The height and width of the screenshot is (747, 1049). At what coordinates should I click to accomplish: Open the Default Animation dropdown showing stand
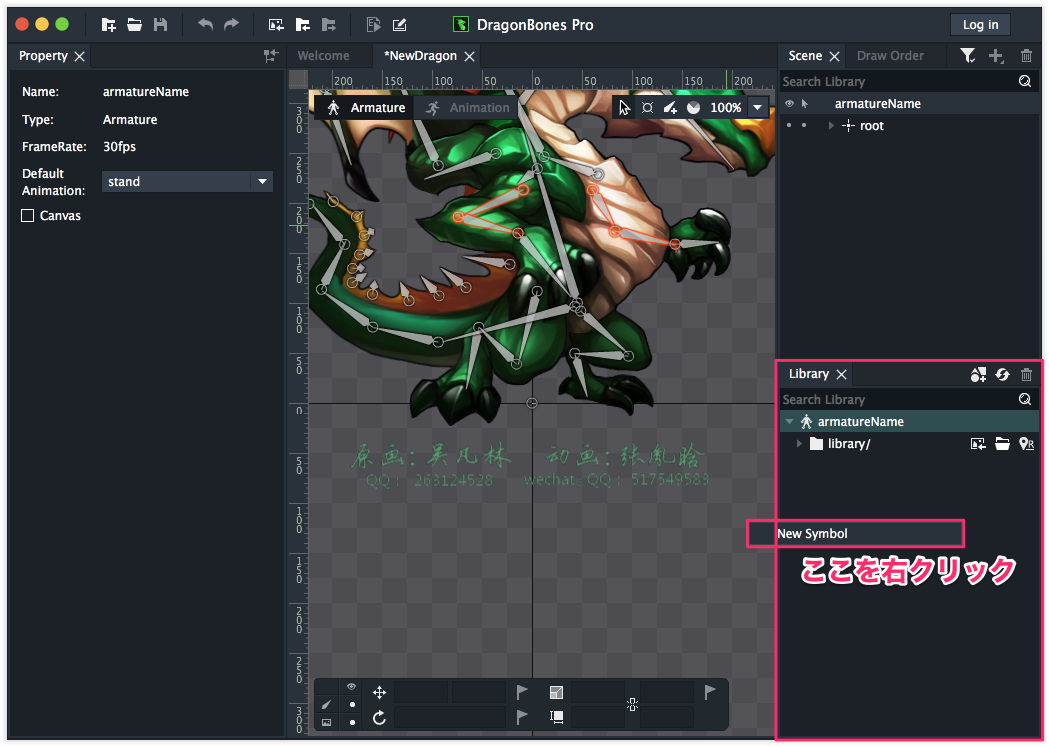(186, 181)
